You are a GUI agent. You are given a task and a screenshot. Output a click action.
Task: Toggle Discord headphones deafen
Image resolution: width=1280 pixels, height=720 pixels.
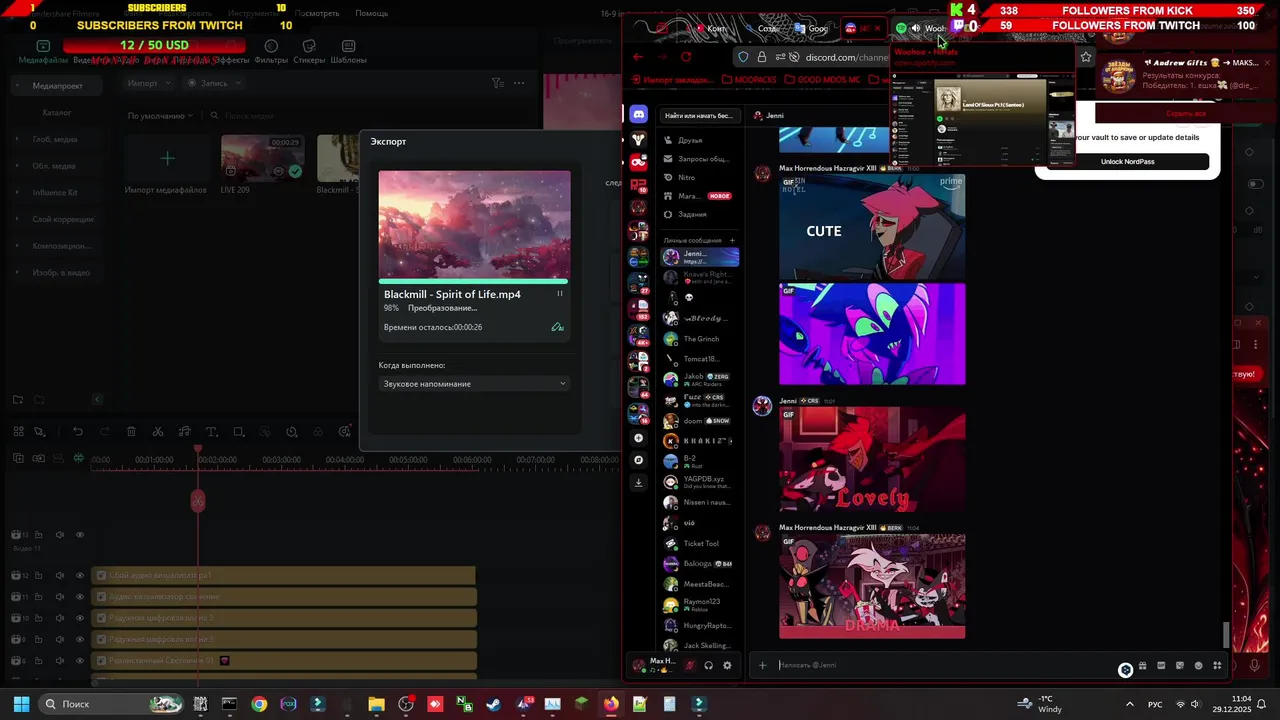(708, 665)
